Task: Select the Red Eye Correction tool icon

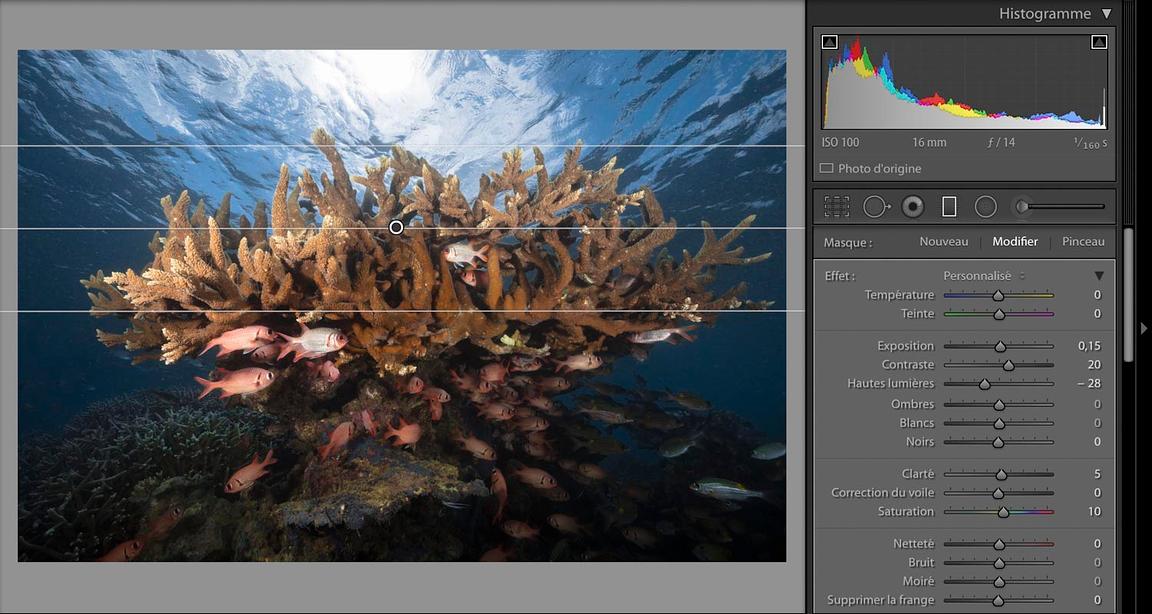Action: pos(912,207)
